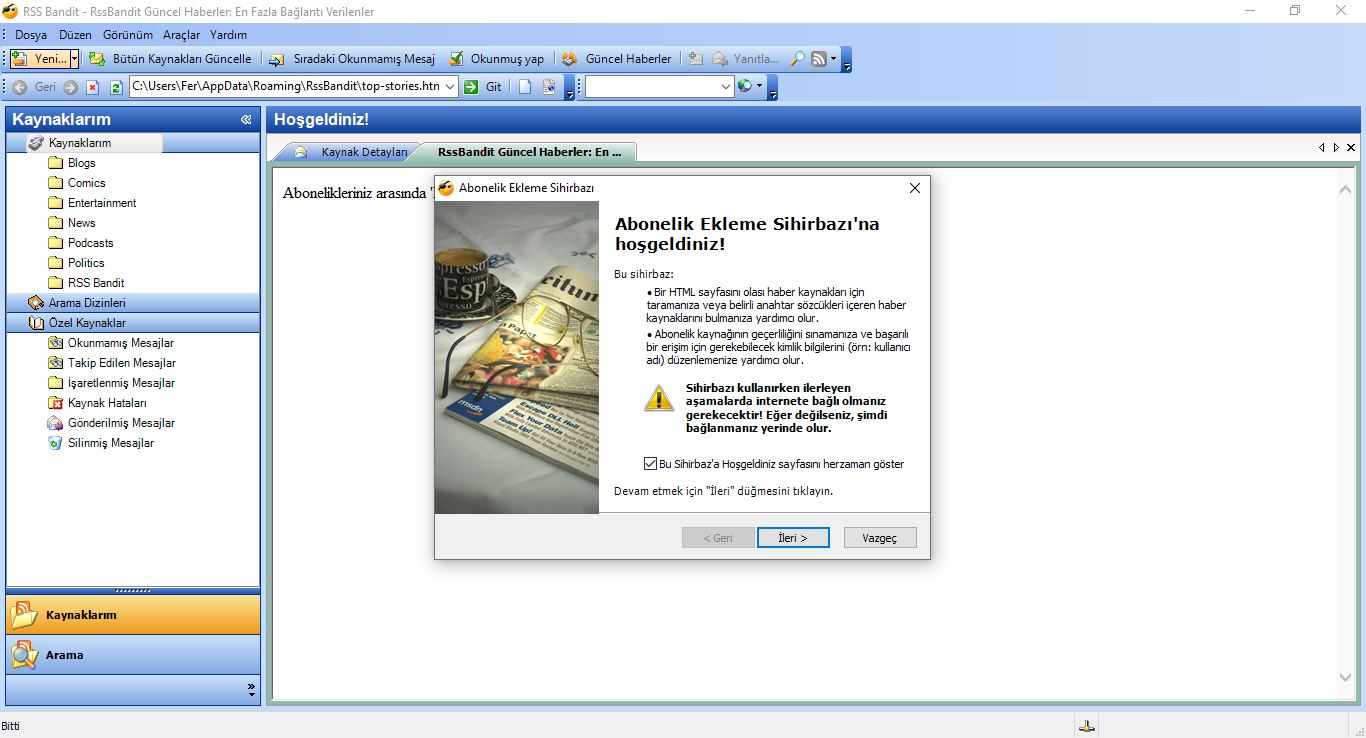Click the content pane scroll up arrow

1346,188
